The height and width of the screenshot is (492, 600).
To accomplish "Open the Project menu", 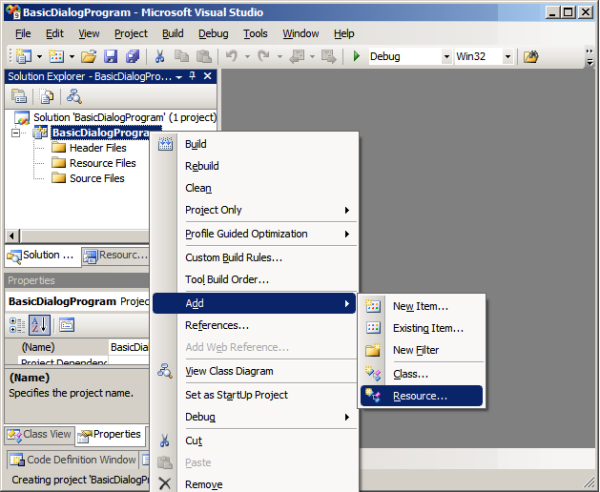I will [x=131, y=34].
